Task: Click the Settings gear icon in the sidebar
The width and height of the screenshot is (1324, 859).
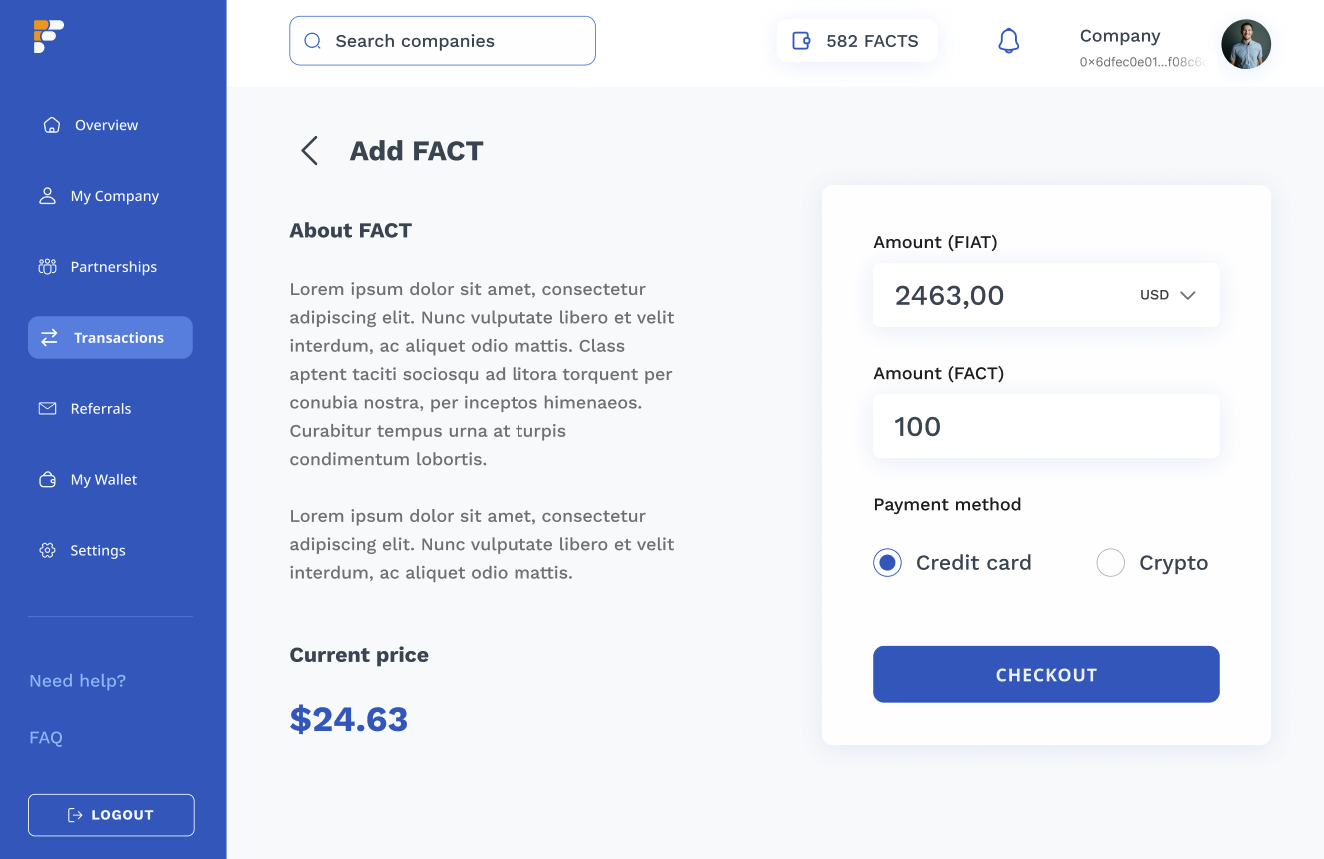Action: pyautogui.click(x=47, y=550)
